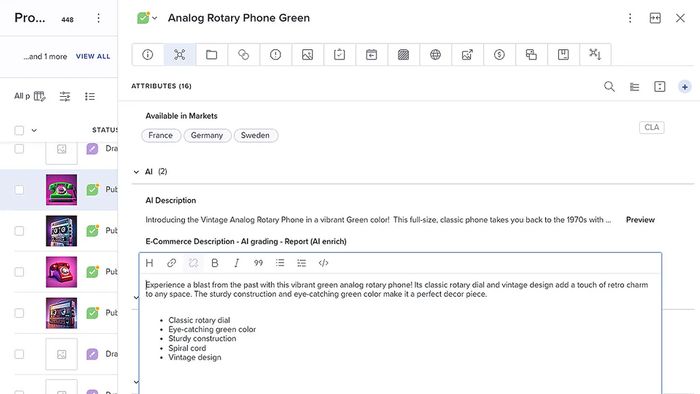
Task: Select checkbox of second radio product row
Action: click(x=19, y=313)
